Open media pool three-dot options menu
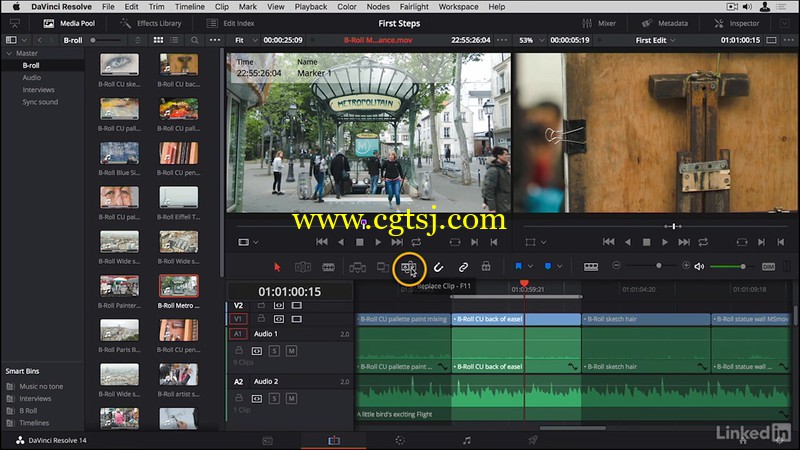Screen dimensions: 800x450 pos(215,40)
